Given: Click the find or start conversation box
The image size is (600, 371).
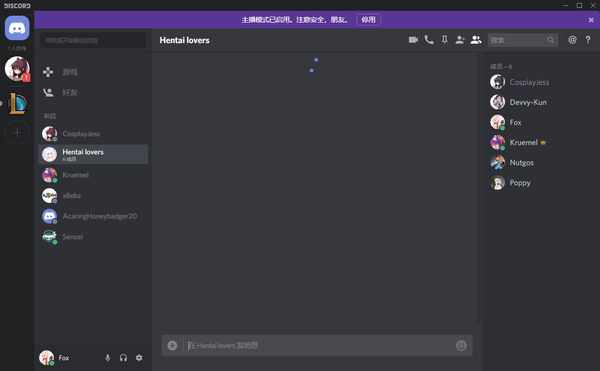Looking at the screenshot, I should [x=93, y=40].
